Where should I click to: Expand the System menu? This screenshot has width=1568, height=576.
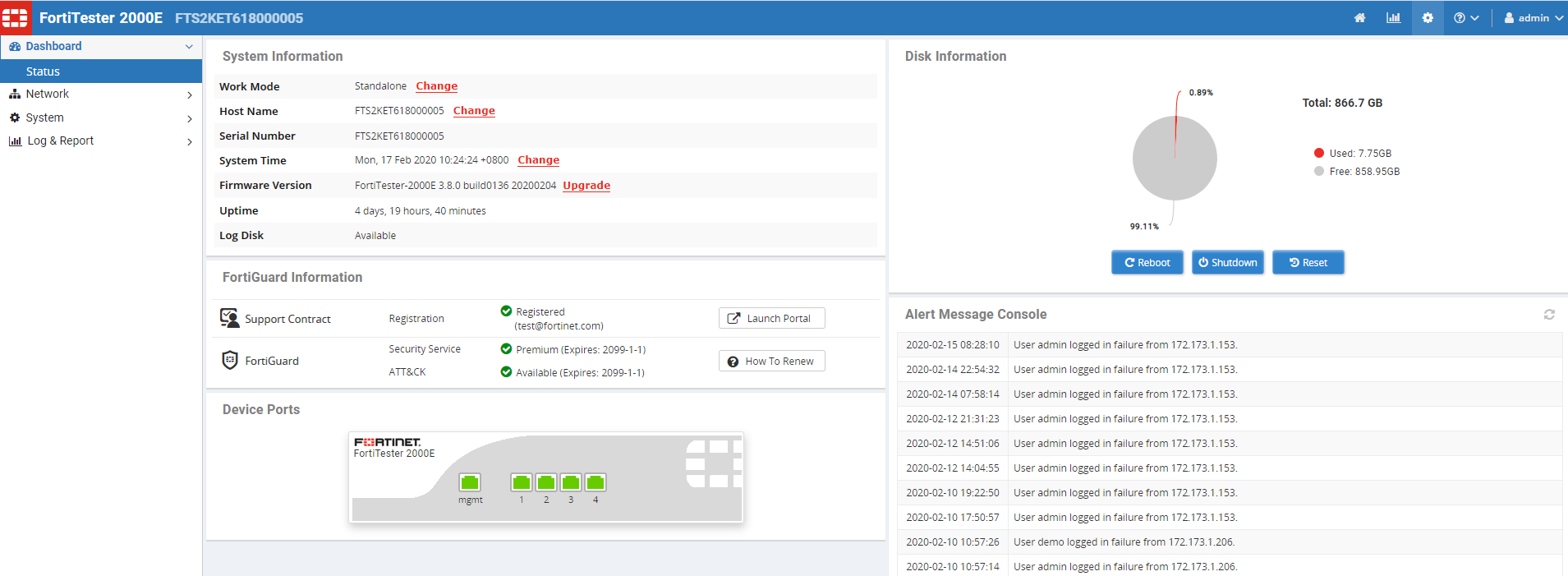(x=101, y=118)
